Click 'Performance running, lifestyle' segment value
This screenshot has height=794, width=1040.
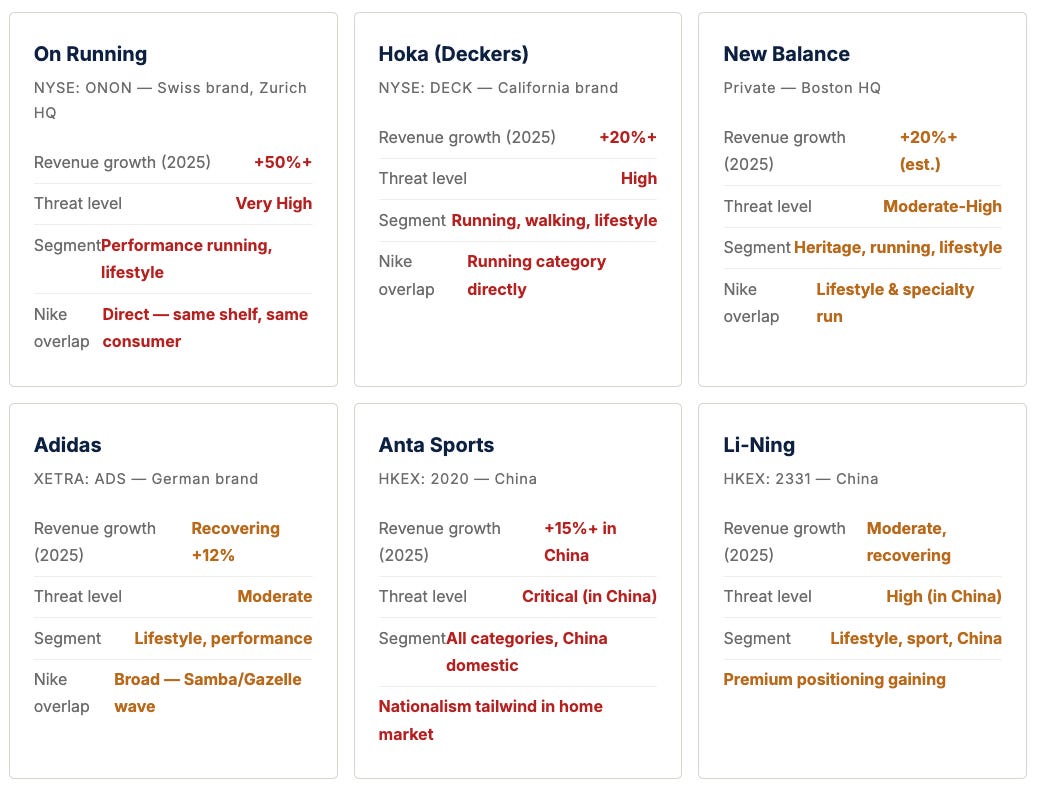tap(186, 259)
